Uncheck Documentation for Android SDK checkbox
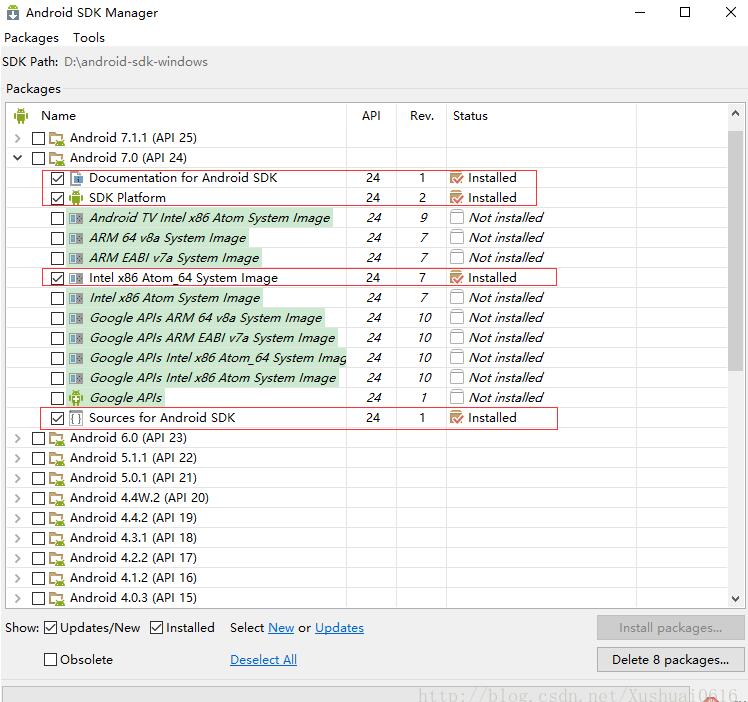748x702 pixels. 57,178
